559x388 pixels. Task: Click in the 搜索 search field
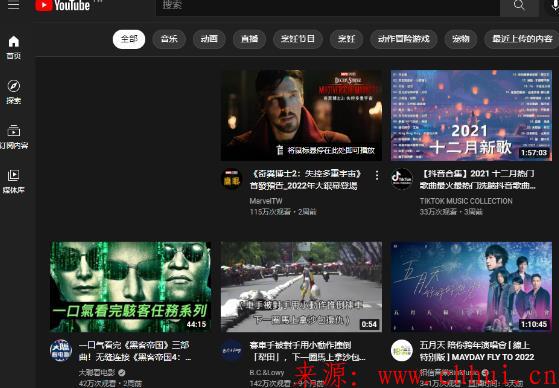pos(328,6)
